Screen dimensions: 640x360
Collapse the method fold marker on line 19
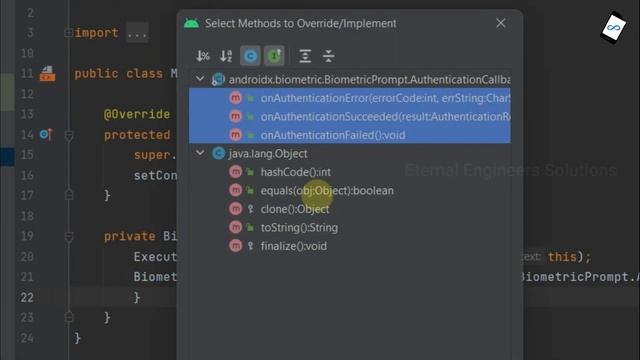point(69,237)
